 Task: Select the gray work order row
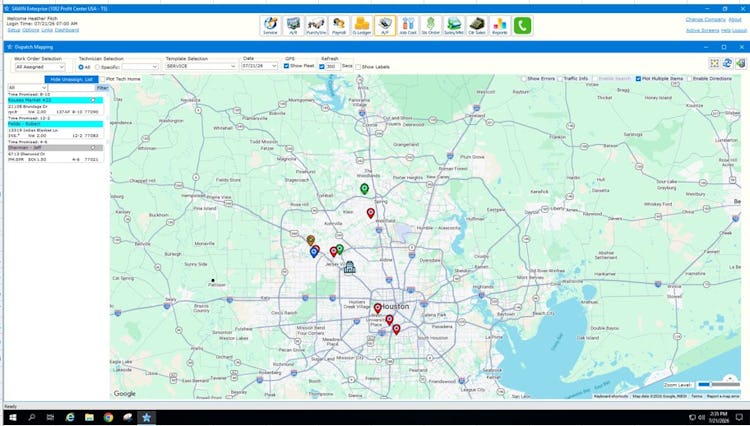pos(55,148)
